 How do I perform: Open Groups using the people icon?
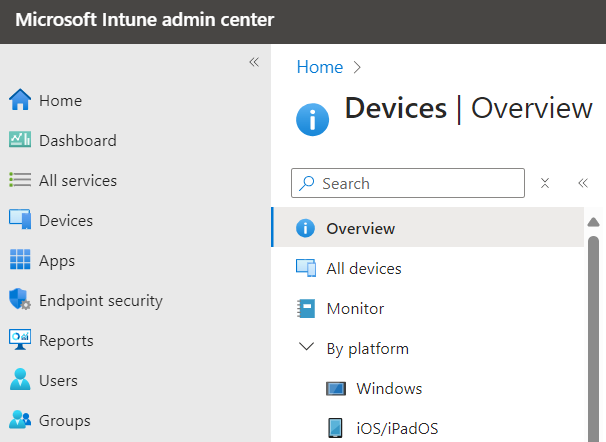pos(20,420)
